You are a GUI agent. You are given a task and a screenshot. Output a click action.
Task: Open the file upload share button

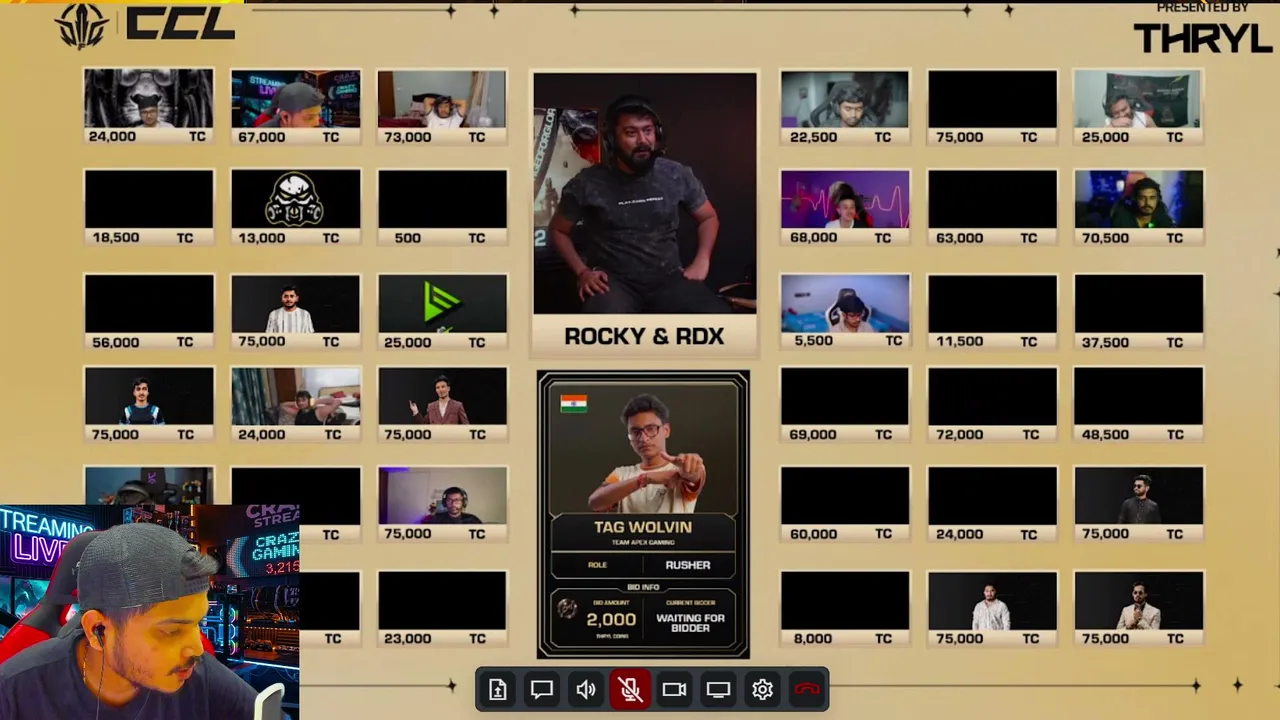(x=498, y=689)
